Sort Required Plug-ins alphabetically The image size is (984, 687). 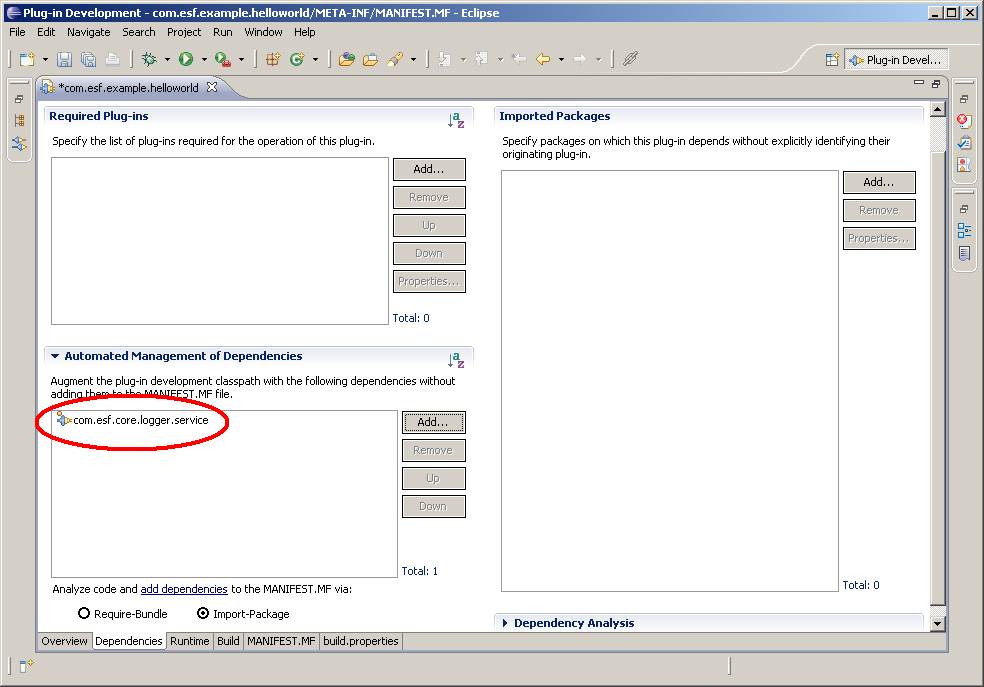456,120
